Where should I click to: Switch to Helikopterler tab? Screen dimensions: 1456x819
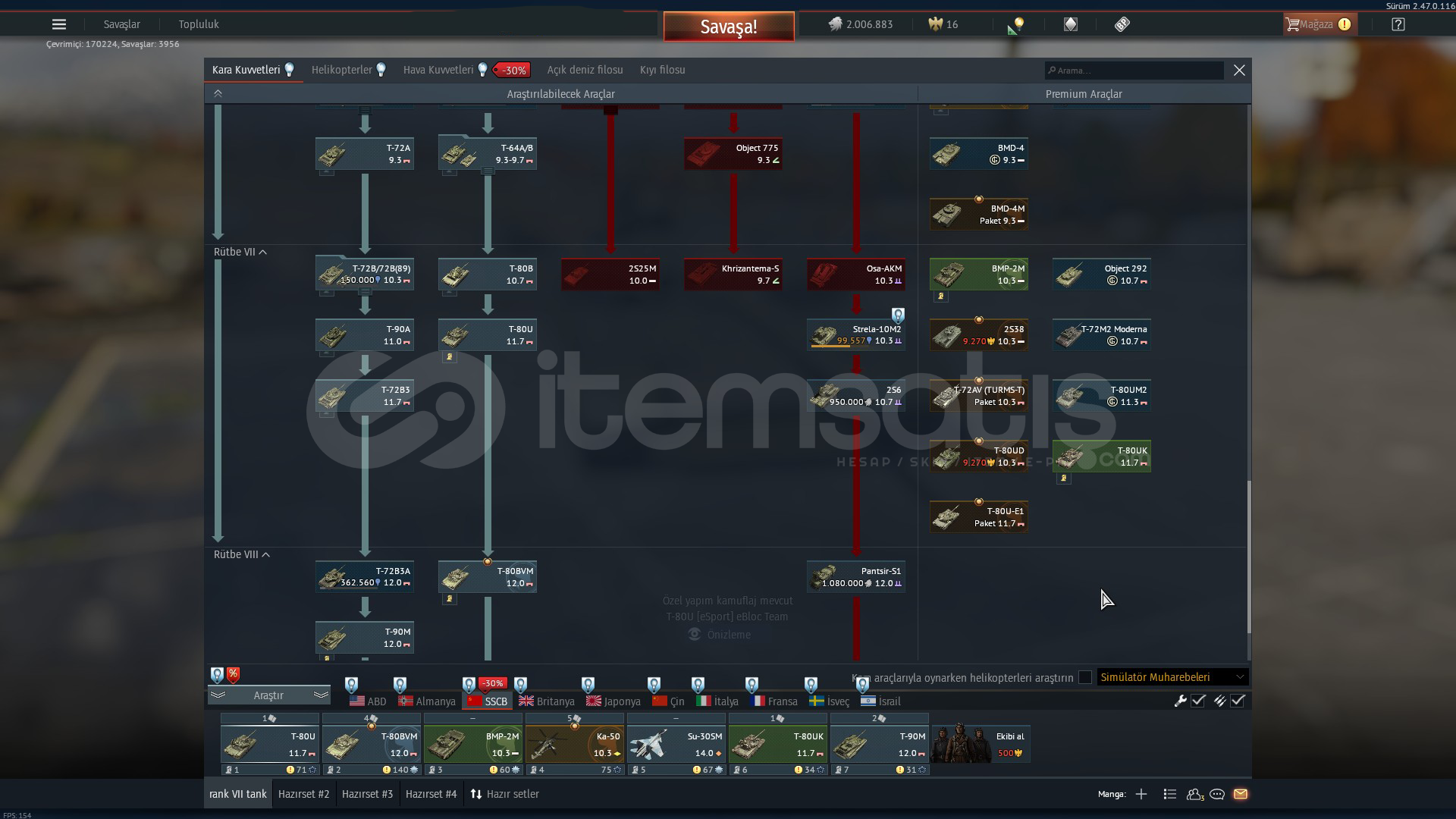349,70
